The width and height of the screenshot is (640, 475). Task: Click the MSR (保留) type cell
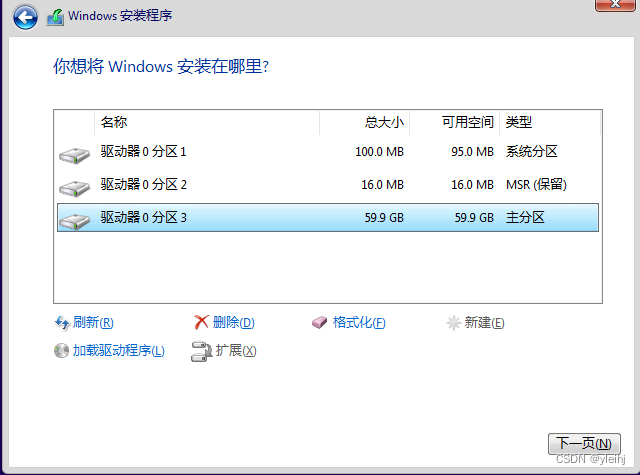[536, 185]
